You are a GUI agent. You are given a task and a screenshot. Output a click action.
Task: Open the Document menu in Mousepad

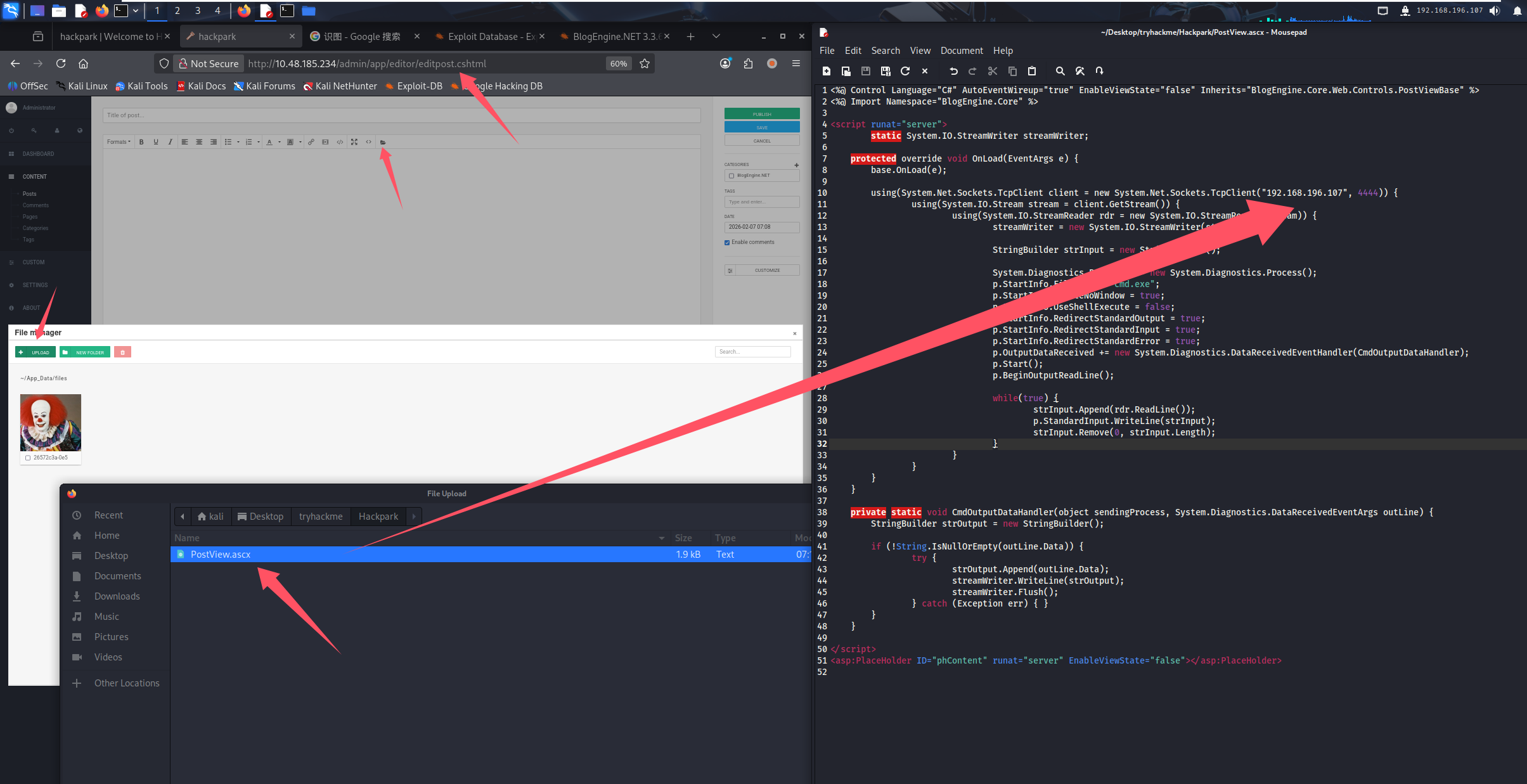[x=961, y=51]
